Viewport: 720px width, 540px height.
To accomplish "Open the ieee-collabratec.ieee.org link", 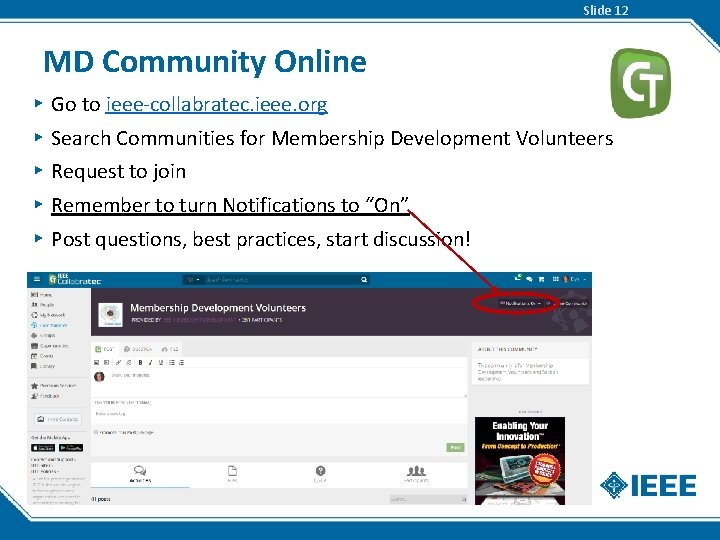I will point(216,104).
